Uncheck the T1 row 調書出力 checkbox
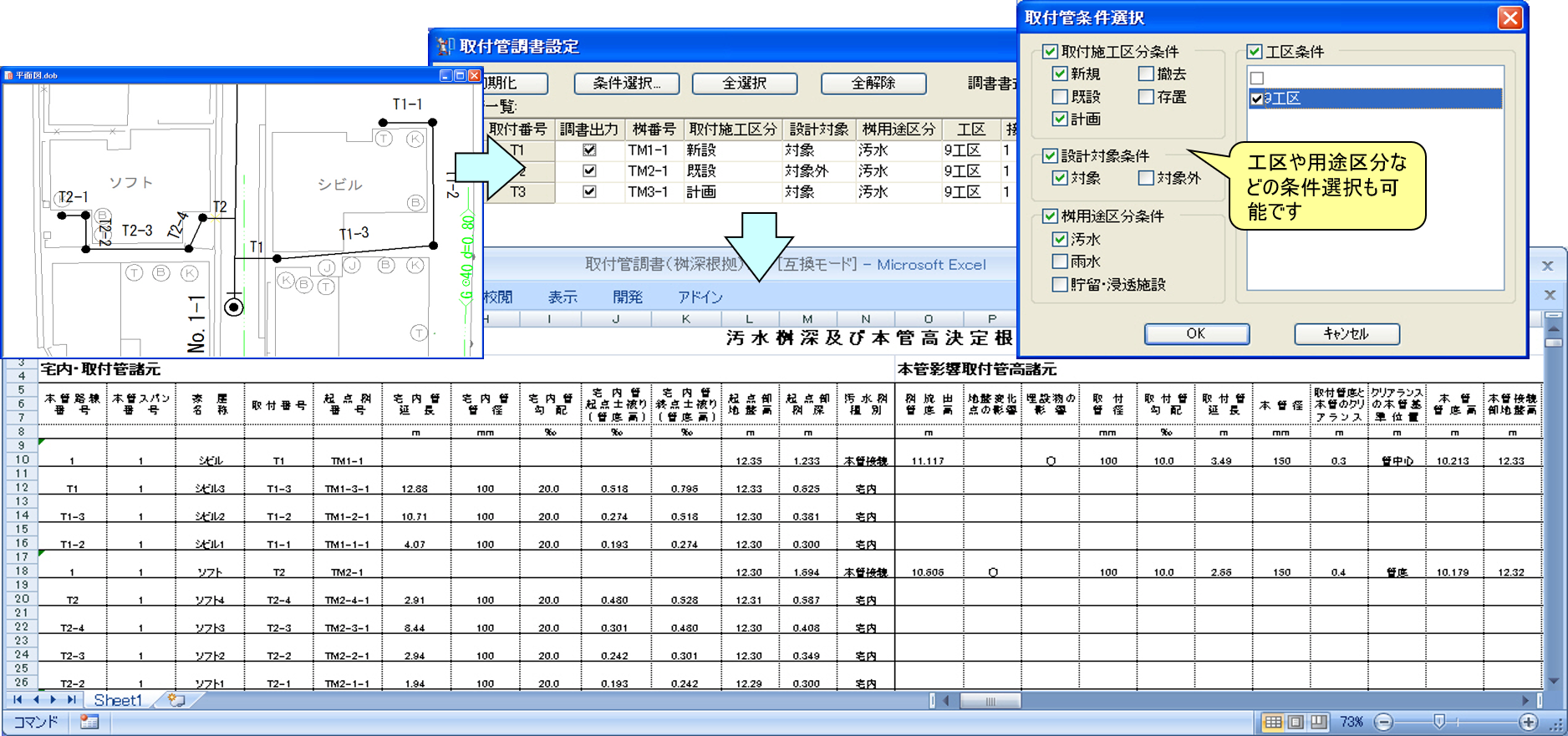 (x=589, y=150)
